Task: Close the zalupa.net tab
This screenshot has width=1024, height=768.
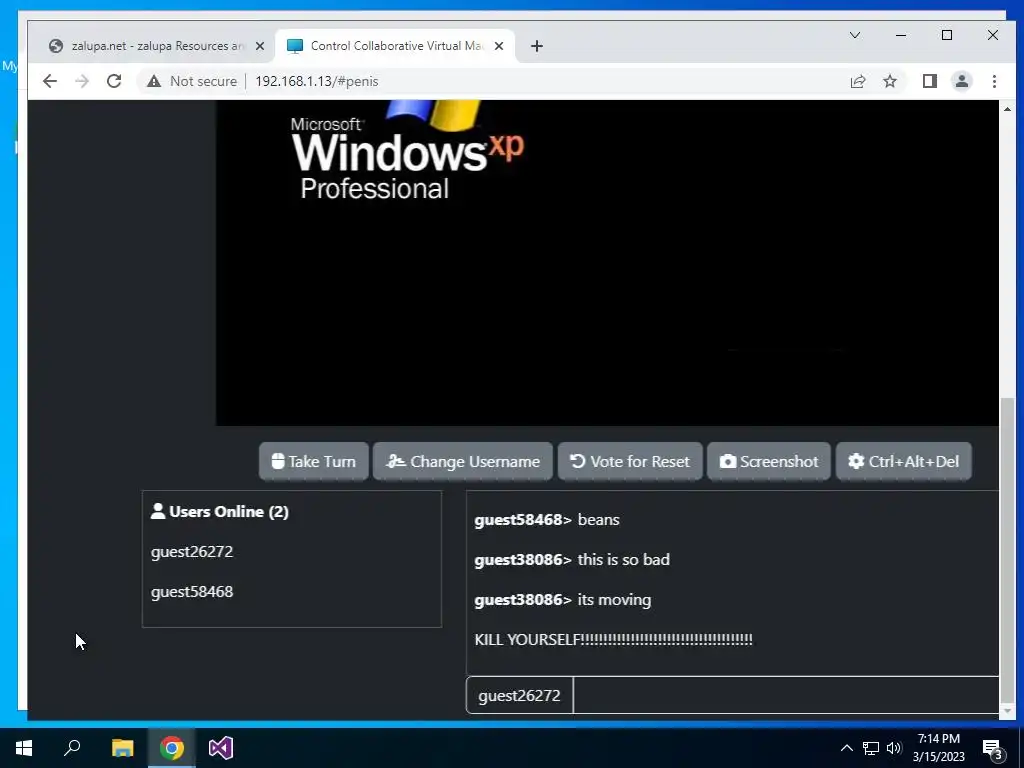Action: [x=260, y=46]
